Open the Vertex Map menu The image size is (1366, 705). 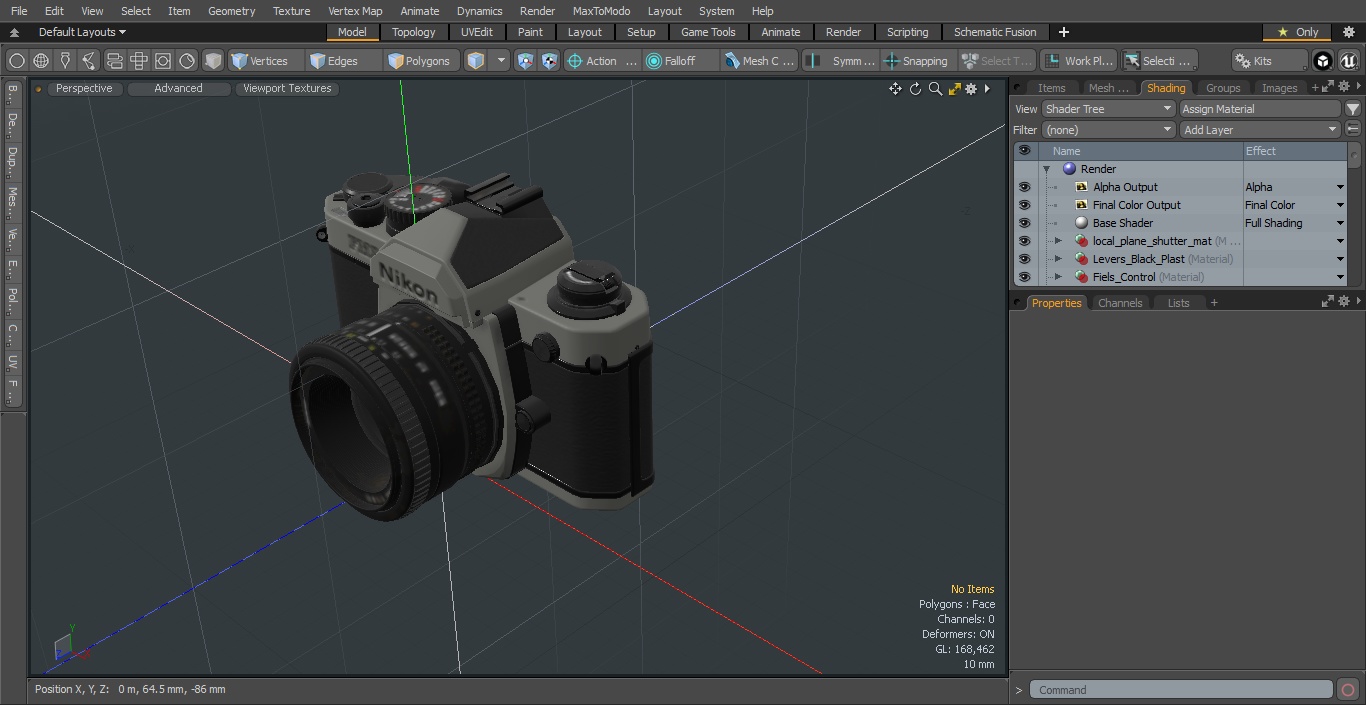[355, 11]
